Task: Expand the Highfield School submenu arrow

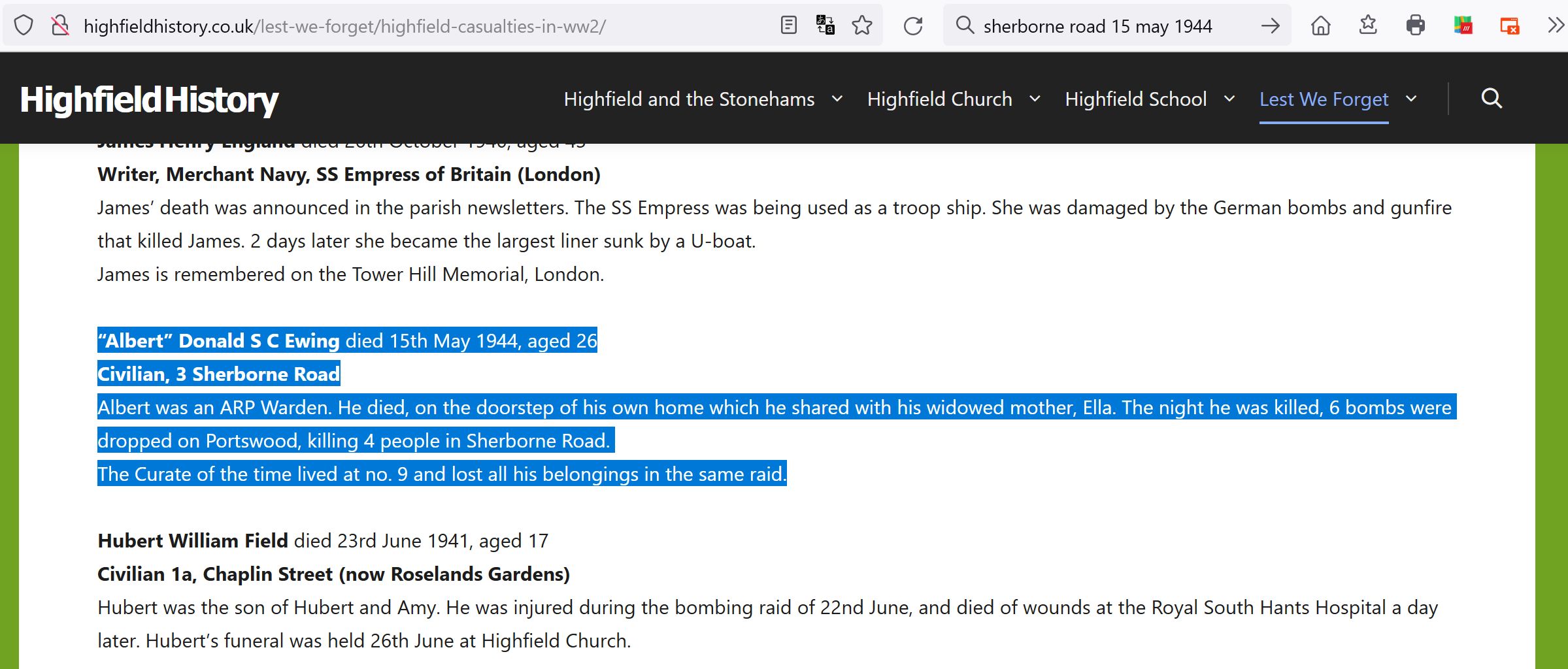Action: [x=1229, y=99]
